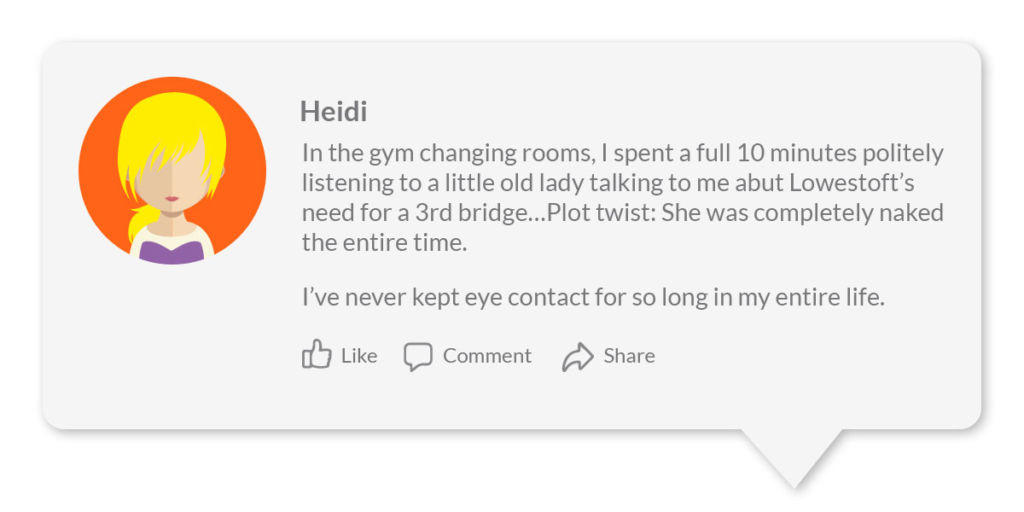Click the curved arrow Share icon
Screen dimensions: 1024x512
click(578, 357)
